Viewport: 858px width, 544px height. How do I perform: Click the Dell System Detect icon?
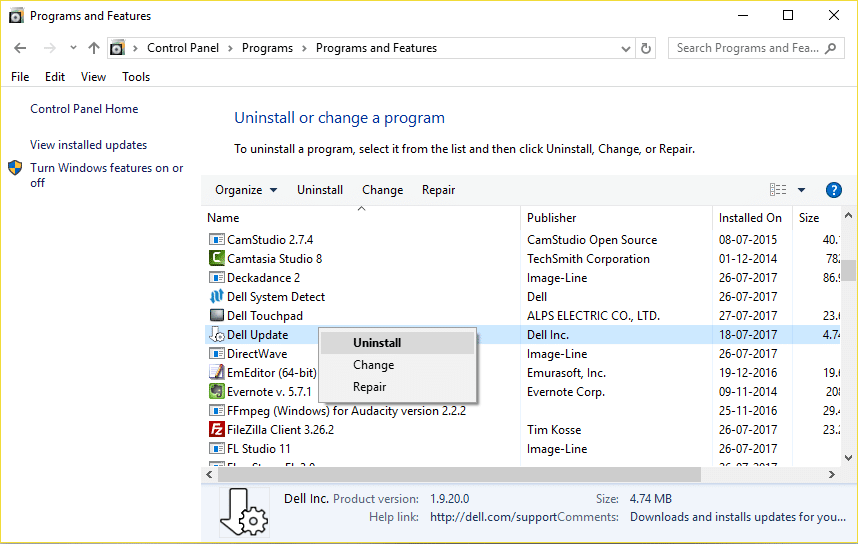[217, 297]
